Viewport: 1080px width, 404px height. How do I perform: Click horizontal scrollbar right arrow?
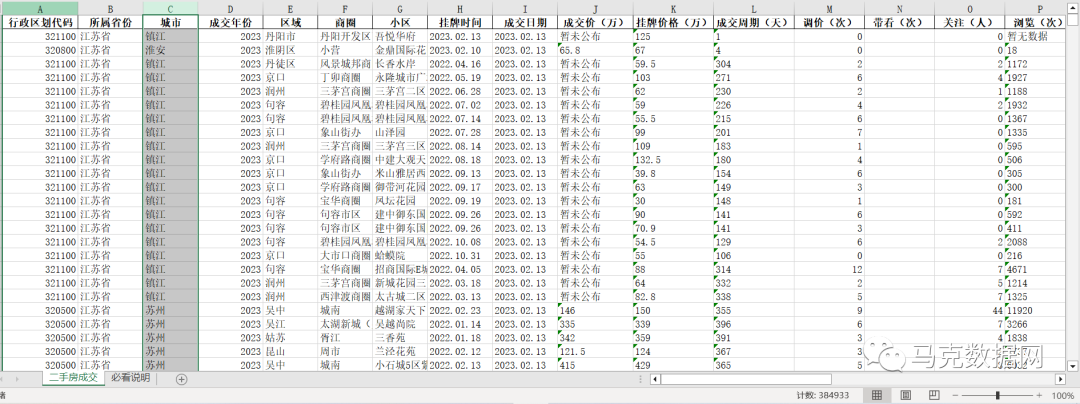tap(1061, 379)
